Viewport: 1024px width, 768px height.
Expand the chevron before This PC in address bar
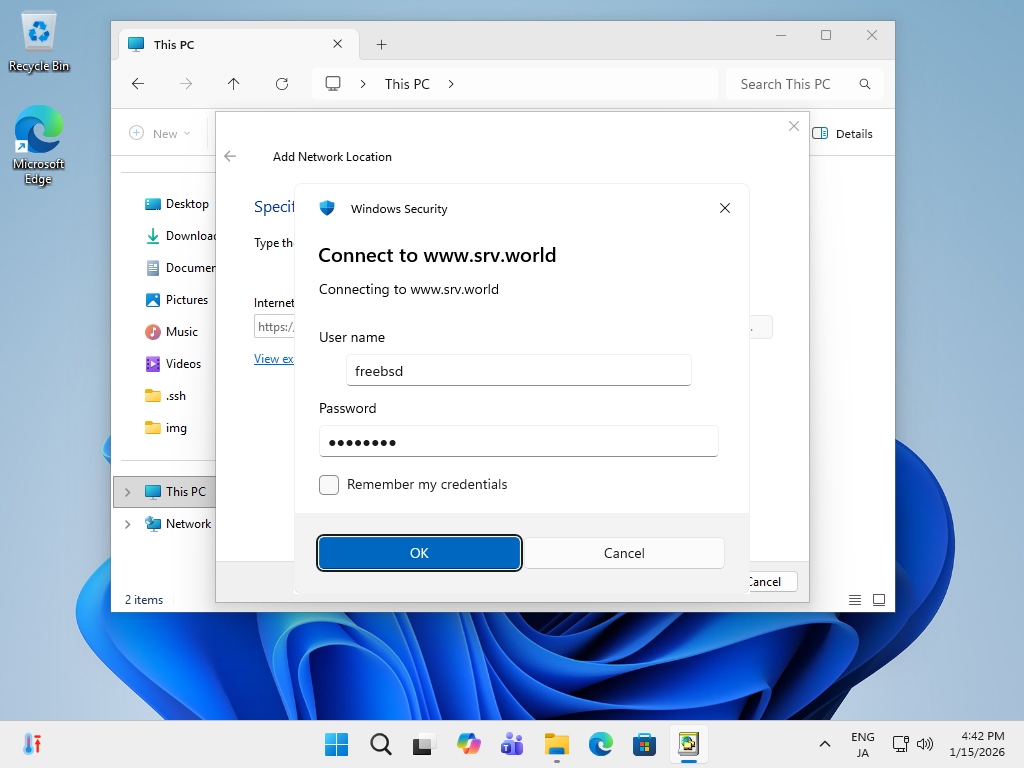[363, 84]
